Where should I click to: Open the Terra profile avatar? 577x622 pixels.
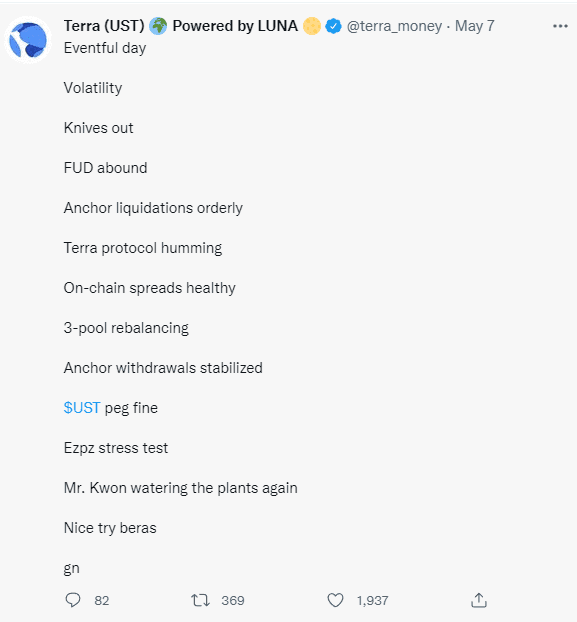28,40
